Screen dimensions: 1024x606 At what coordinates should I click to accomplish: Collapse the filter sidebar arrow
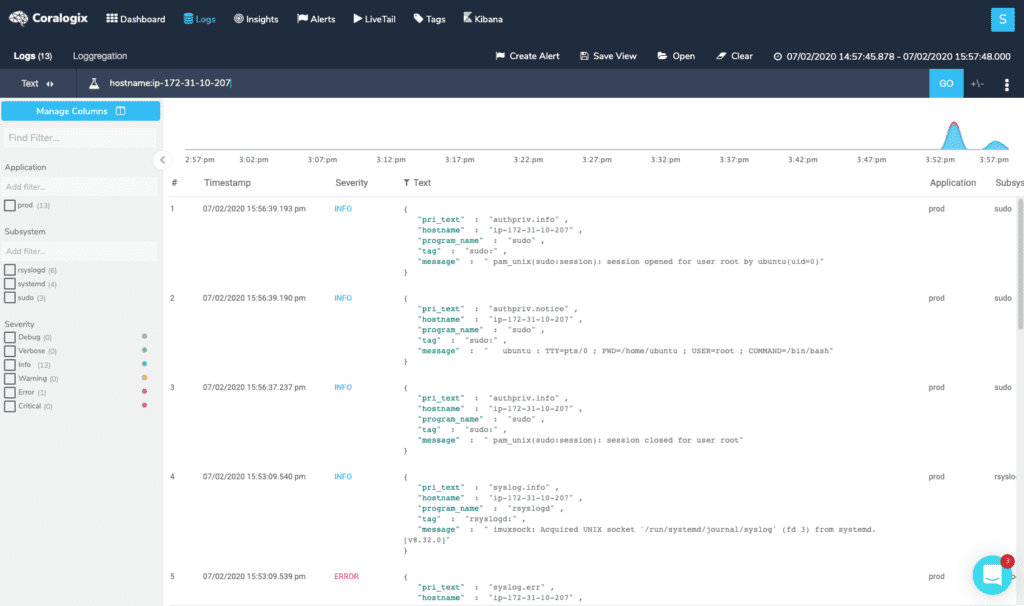pos(162,160)
